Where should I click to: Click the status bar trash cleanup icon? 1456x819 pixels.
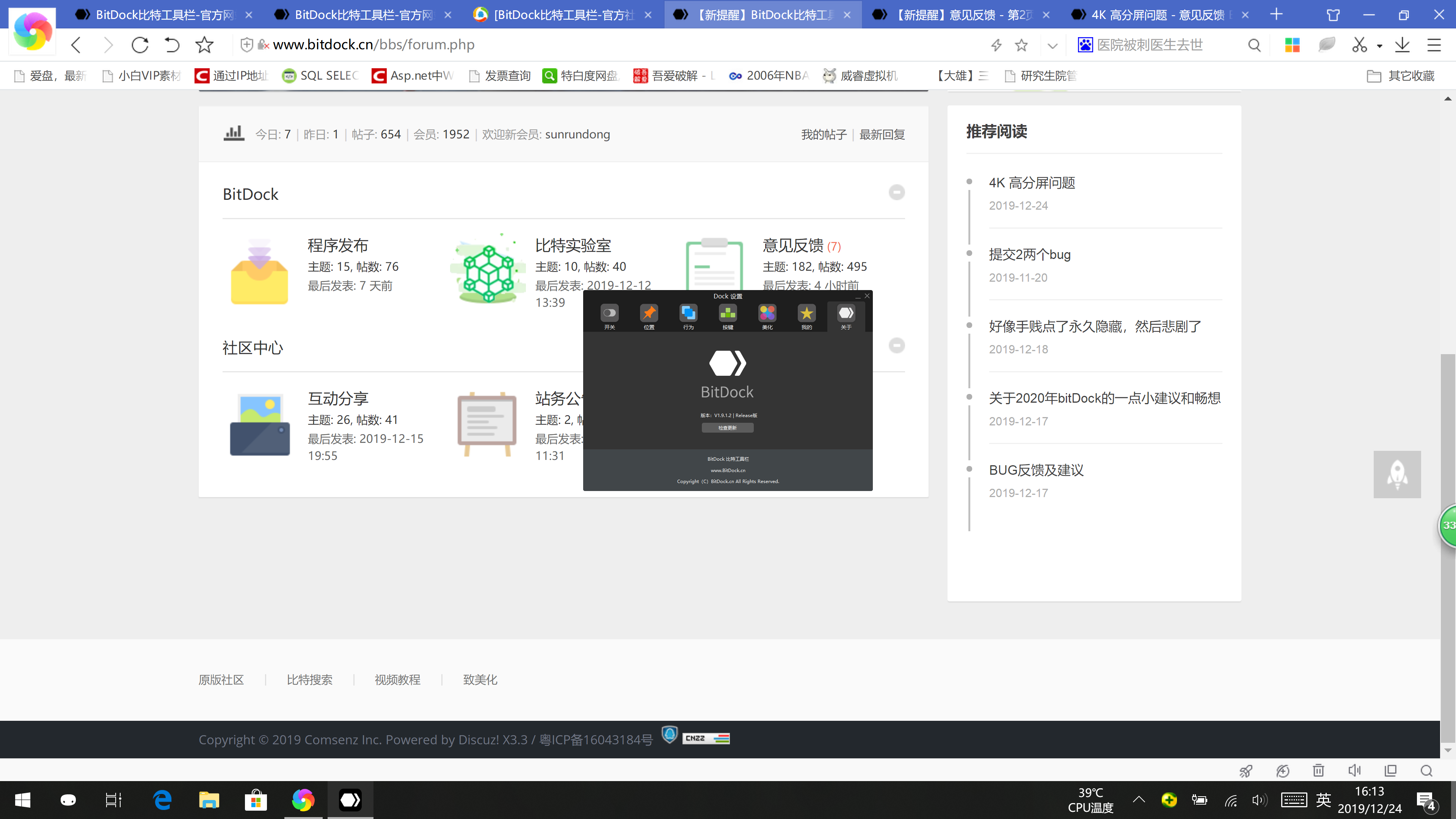[x=1318, y=770]
